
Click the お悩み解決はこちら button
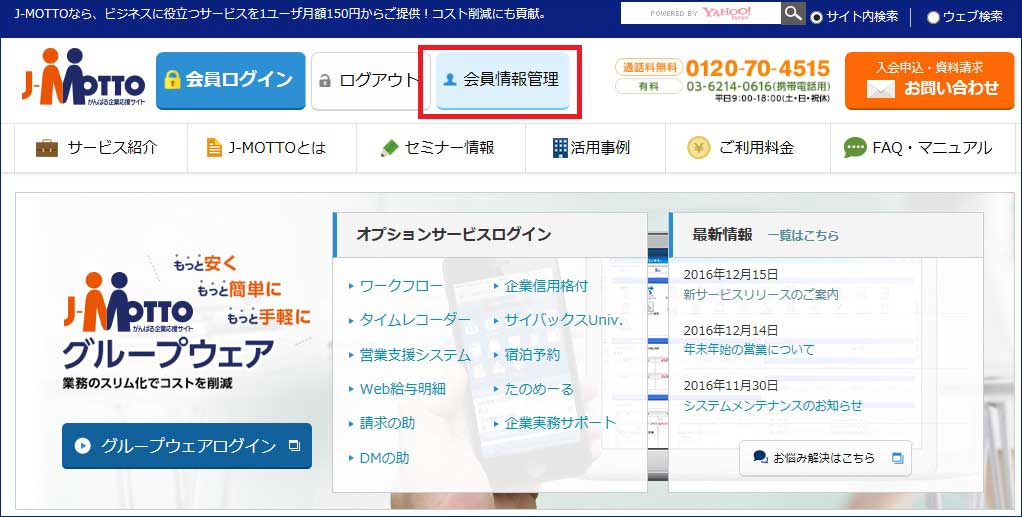click(825, 458)
